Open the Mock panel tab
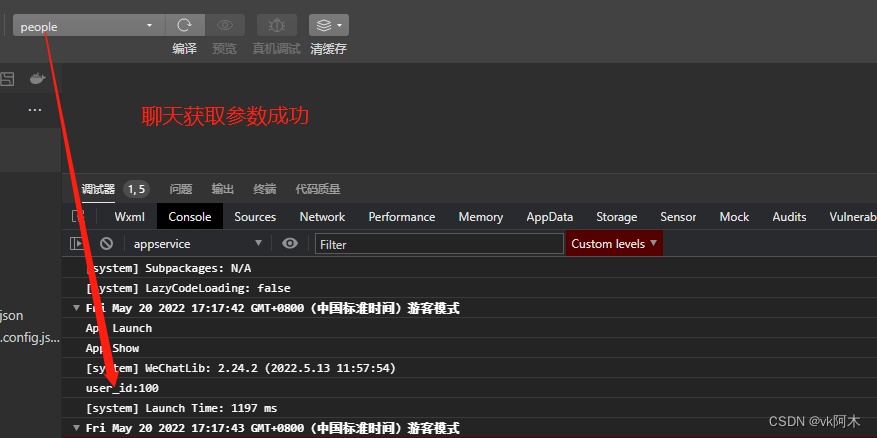 point(734,216)
